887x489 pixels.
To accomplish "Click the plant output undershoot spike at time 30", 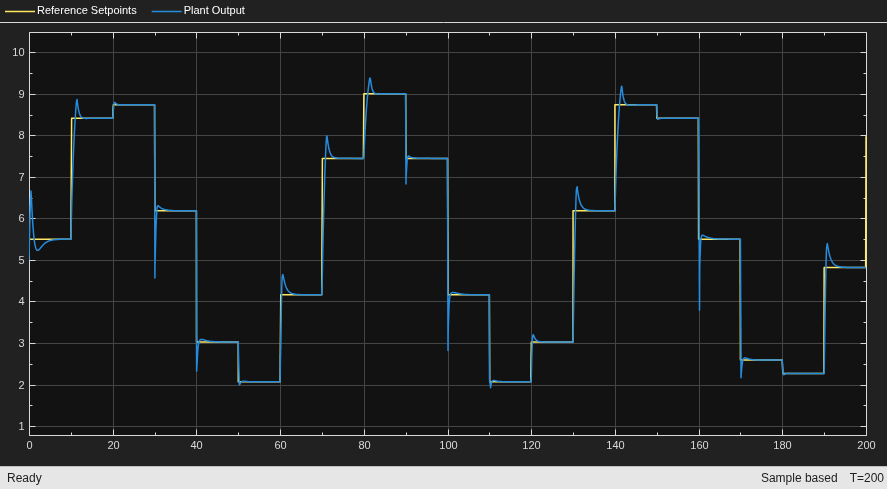I will click(x=155, y=277).
